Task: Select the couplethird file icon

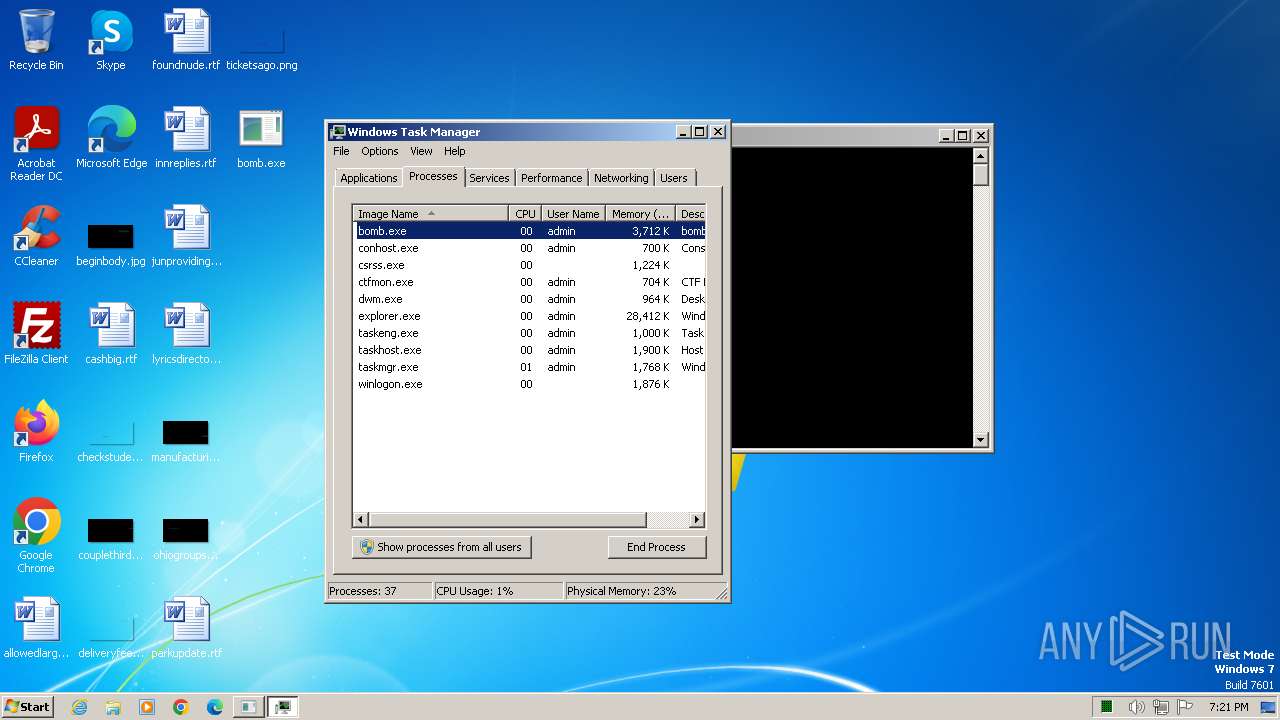Action: (x=111, y=536)
